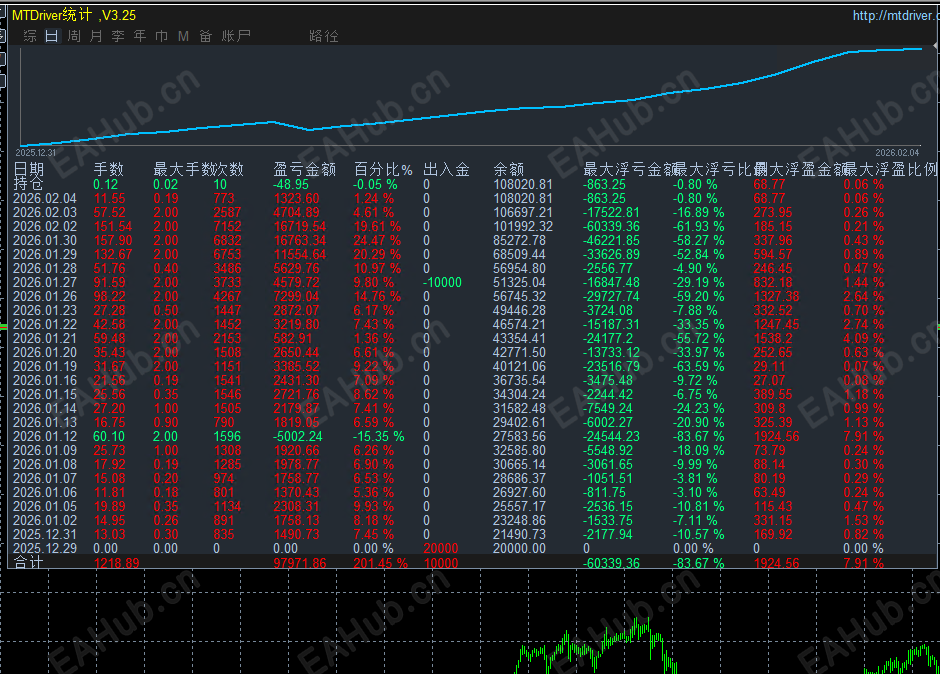Click the 2025.12.31 start date chart label

coord(35,153)
